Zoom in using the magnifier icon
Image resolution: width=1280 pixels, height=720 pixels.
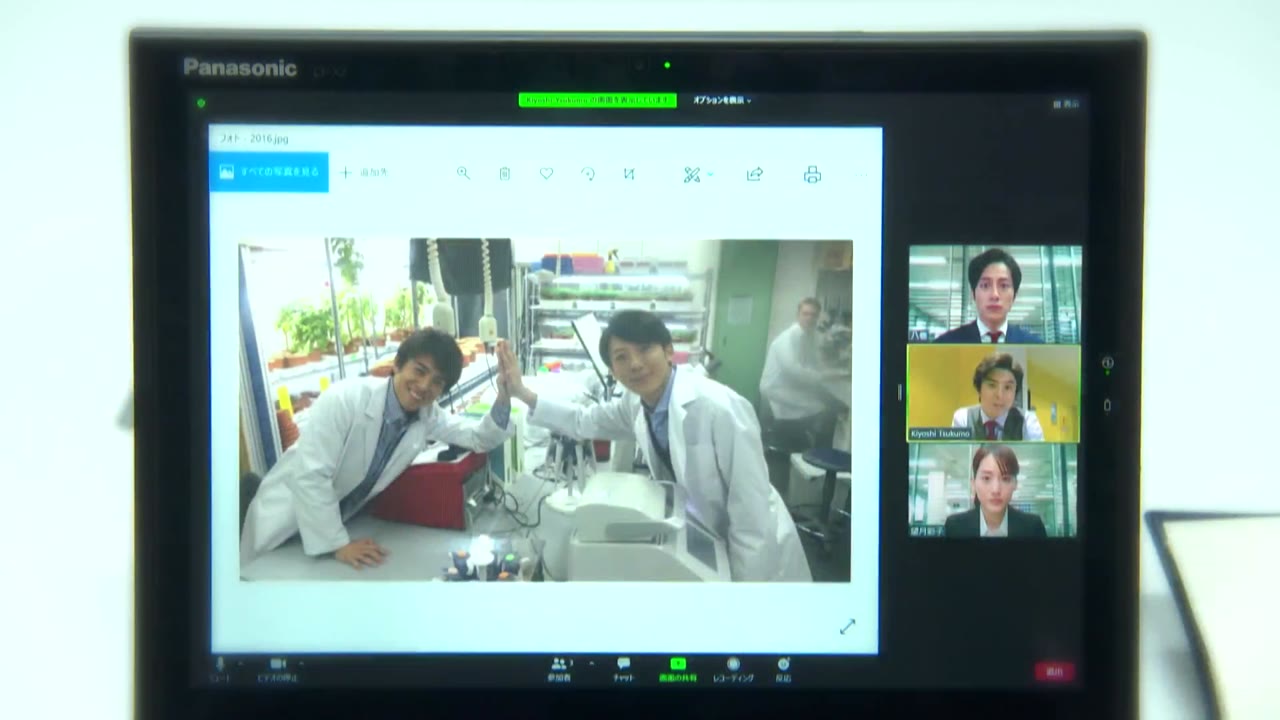(x=463, y=173)
